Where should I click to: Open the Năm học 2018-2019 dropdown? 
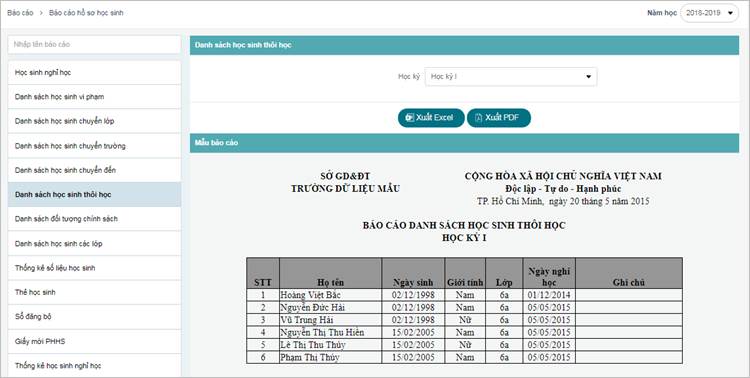[709, 13]
